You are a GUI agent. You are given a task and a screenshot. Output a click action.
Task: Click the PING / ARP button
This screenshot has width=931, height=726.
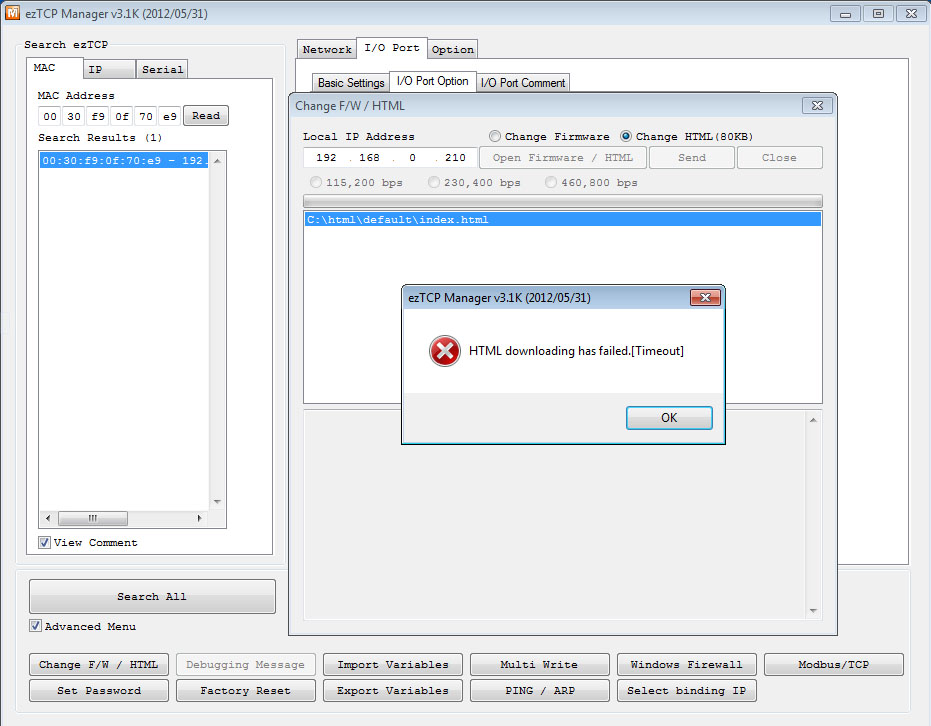pyautogui.click(x=539, y=691)
